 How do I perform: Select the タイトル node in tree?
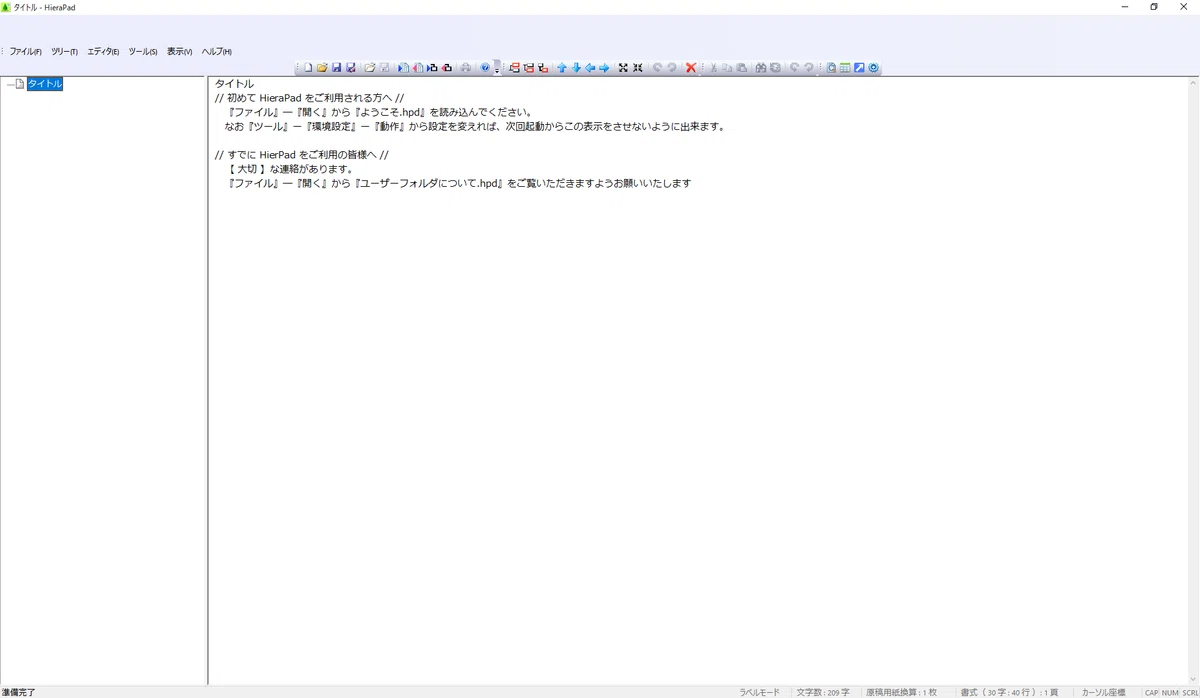45,84
